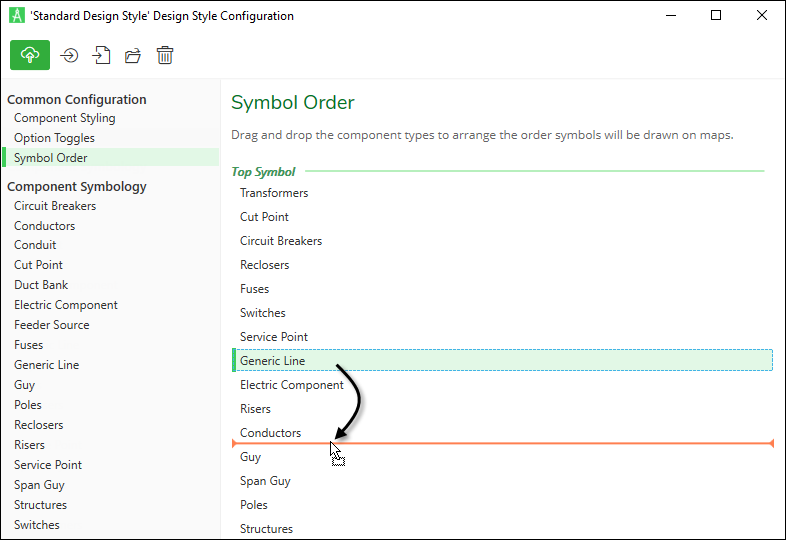Open Feeder Source in Component Symbology
Viewport: 786px width, 540px height.
click(52, 325)
